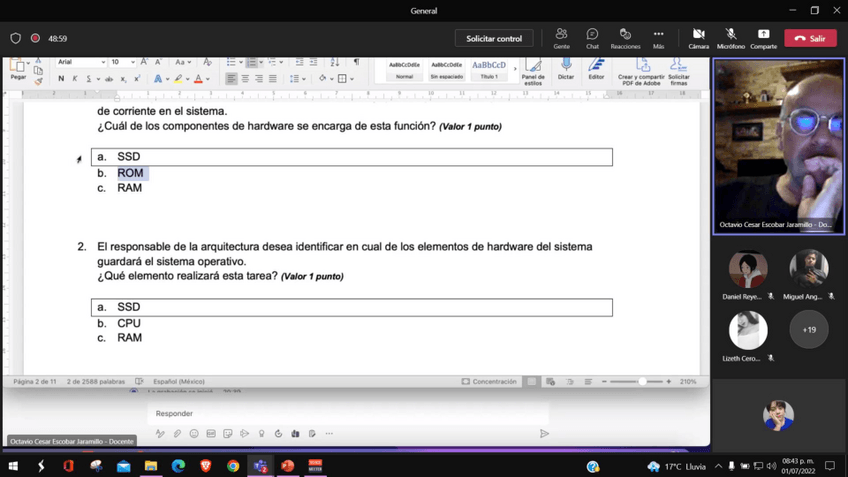Toggle the Cámara on or off
This screenshot has height=477, width=848.
click(x=698, y=38)
